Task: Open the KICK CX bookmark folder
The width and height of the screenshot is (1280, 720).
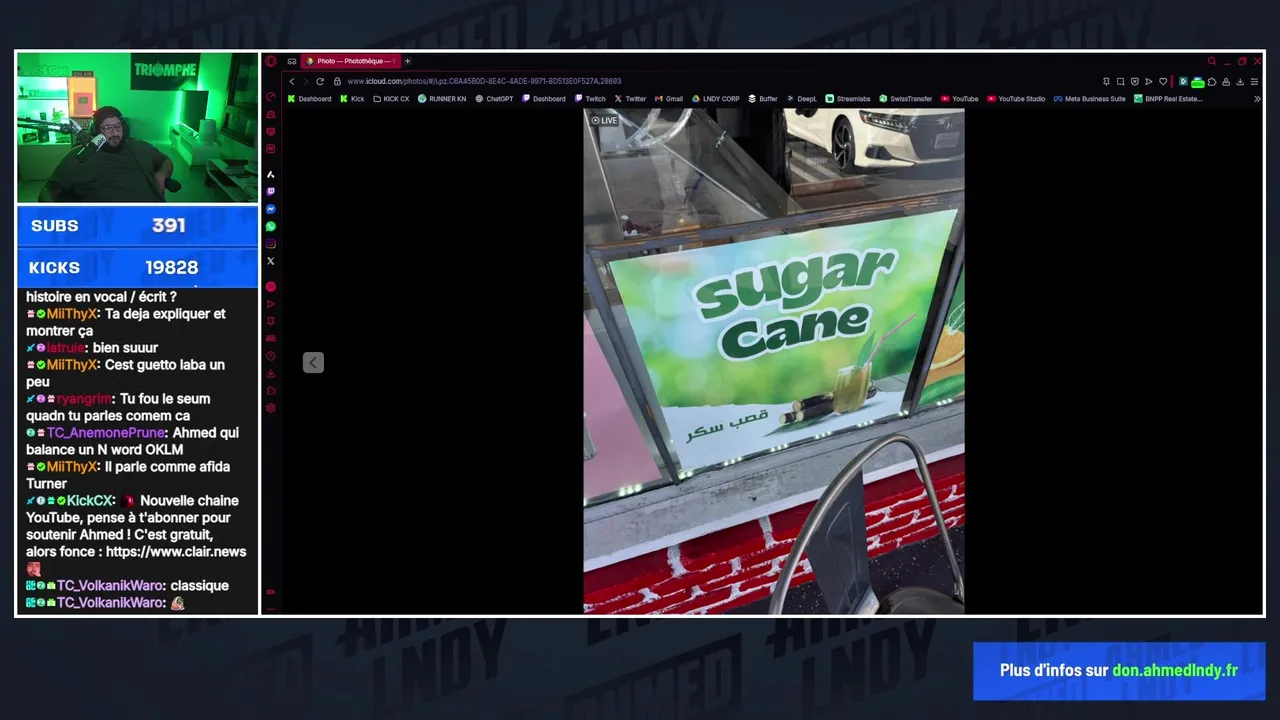Action: tap(391, 99)
